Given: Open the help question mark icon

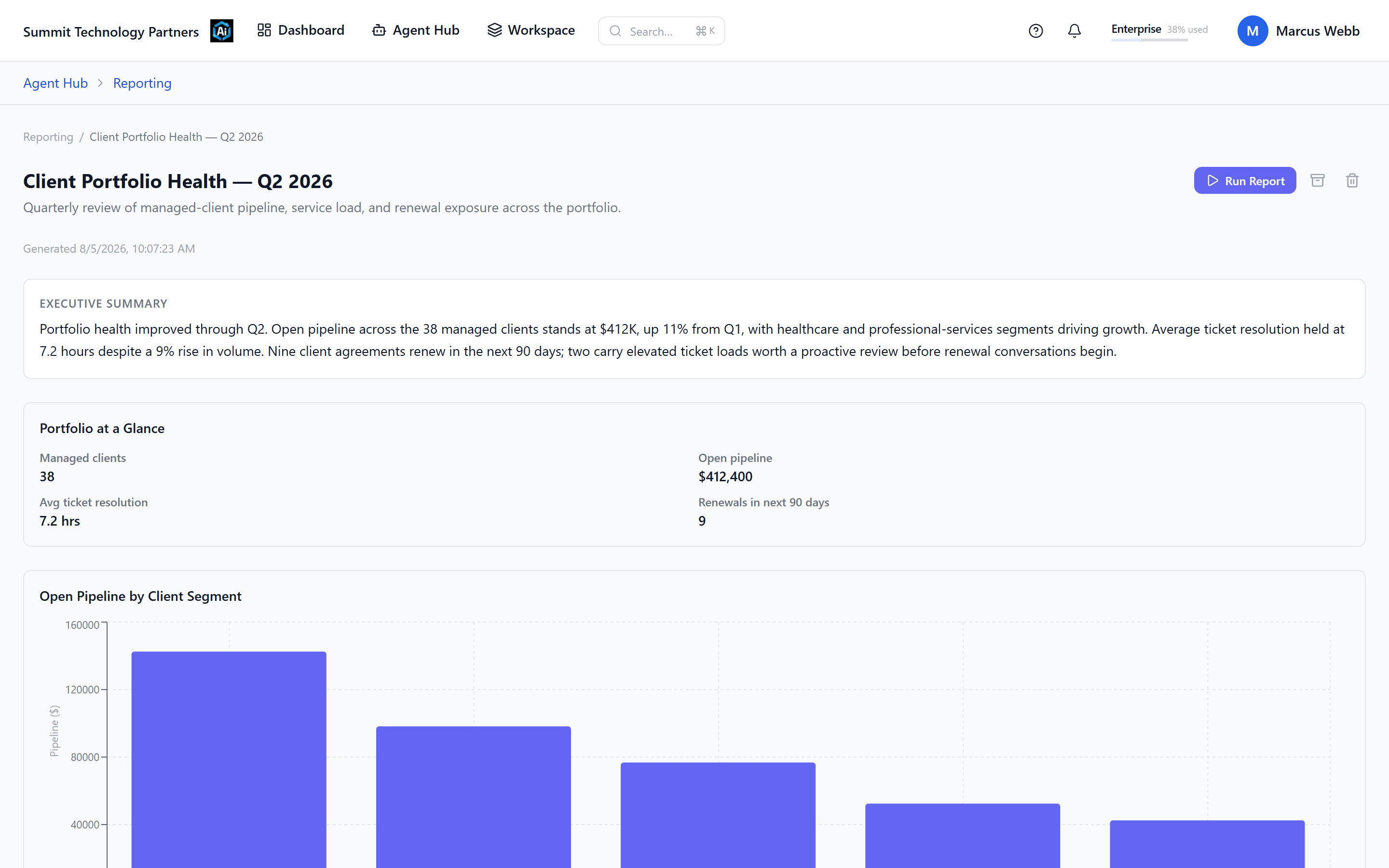Looking at the screenshot, I should coord(1035,31).
